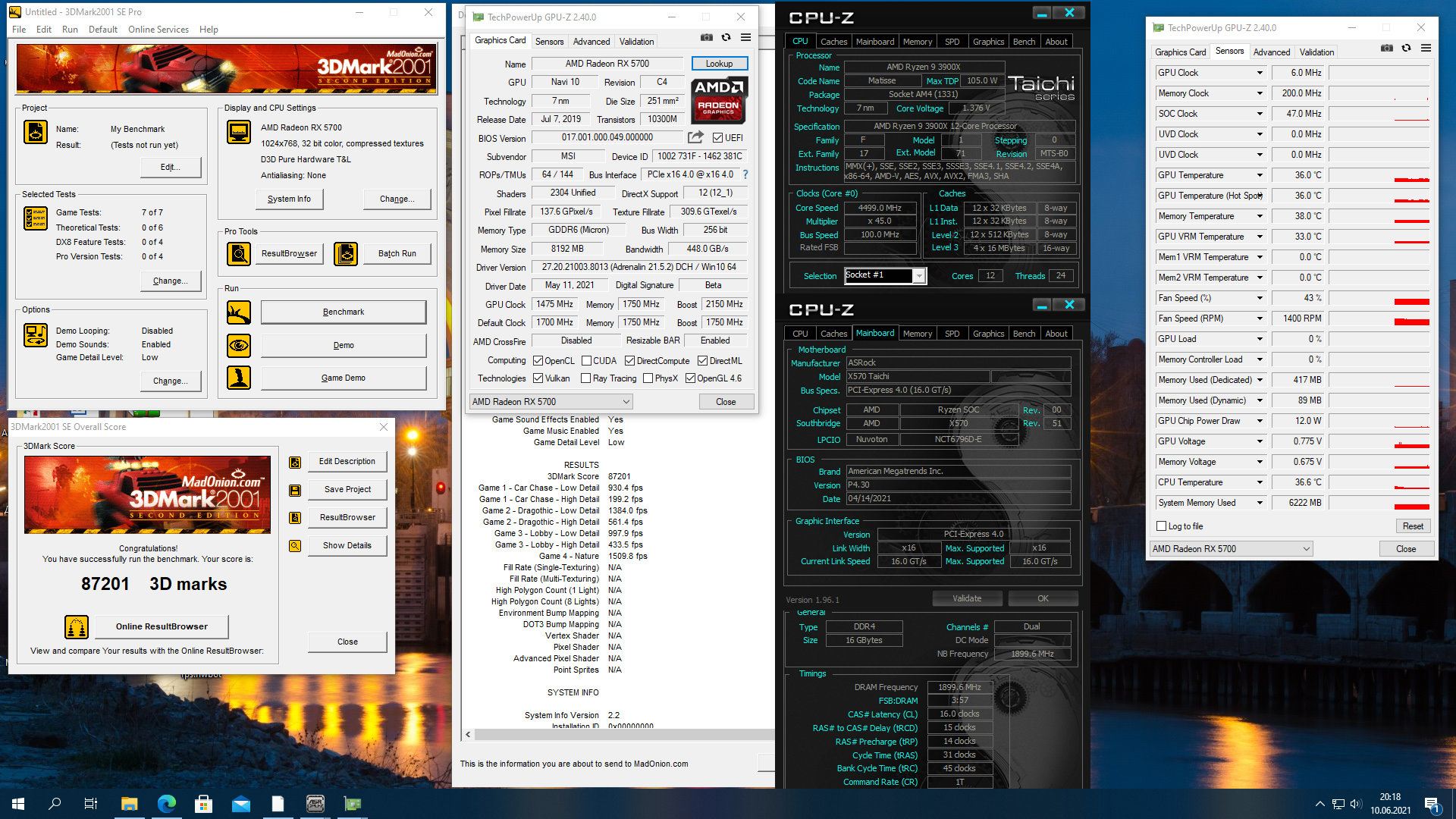Click the ResultBrowser icon in score window
1456x819 pixels.
click(295, 518)
